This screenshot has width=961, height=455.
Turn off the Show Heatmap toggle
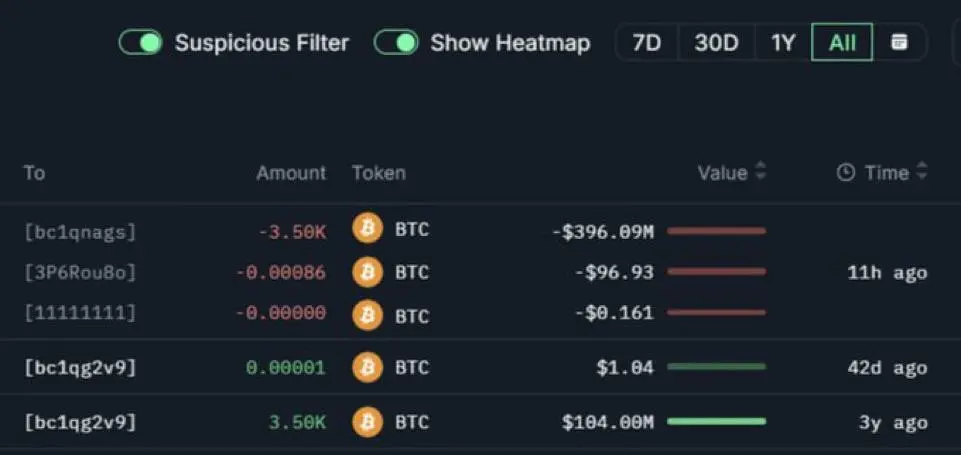[x=396, y=42]
